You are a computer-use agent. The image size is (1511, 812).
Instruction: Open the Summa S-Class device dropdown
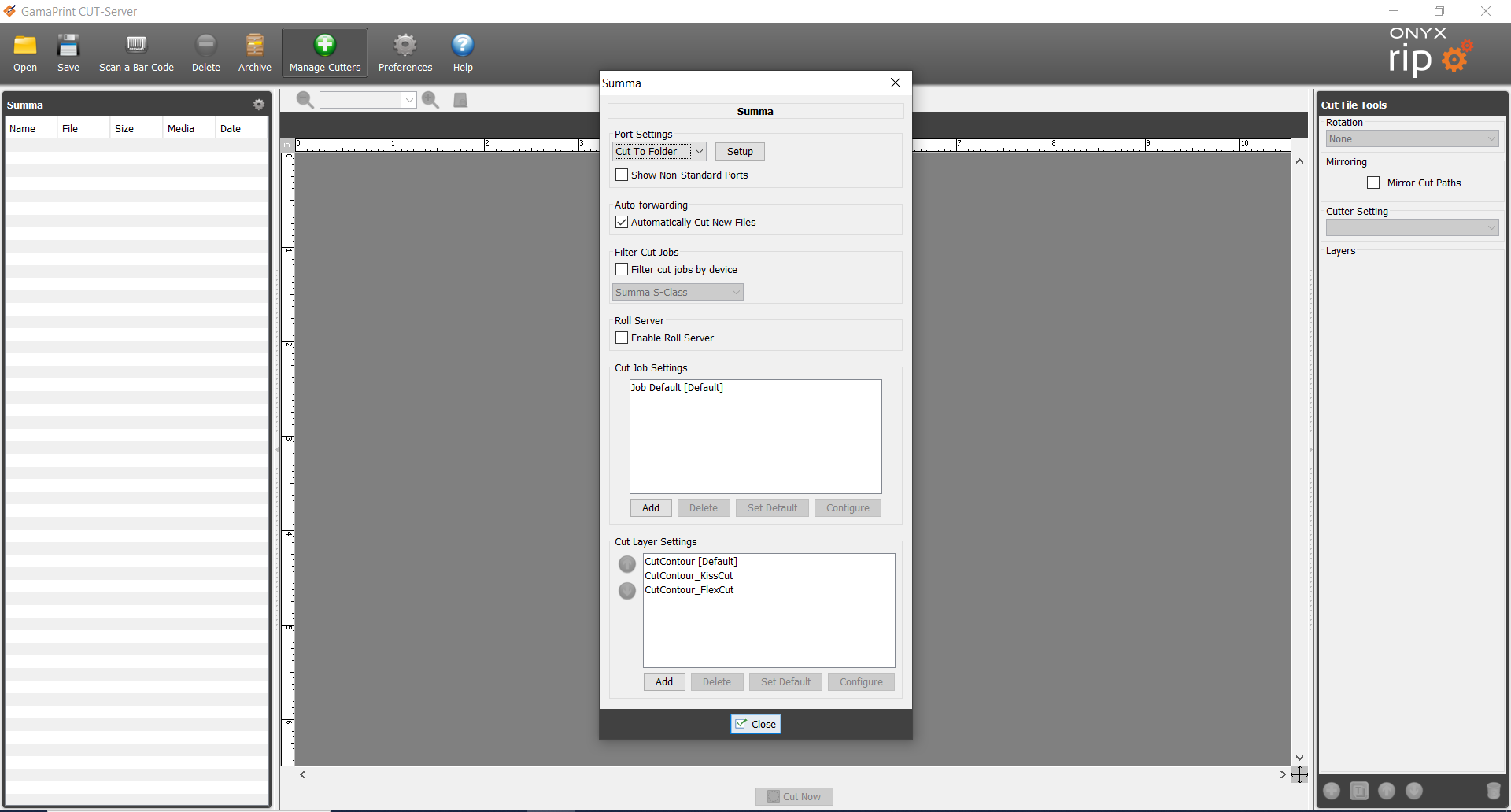tap(678, 292)
